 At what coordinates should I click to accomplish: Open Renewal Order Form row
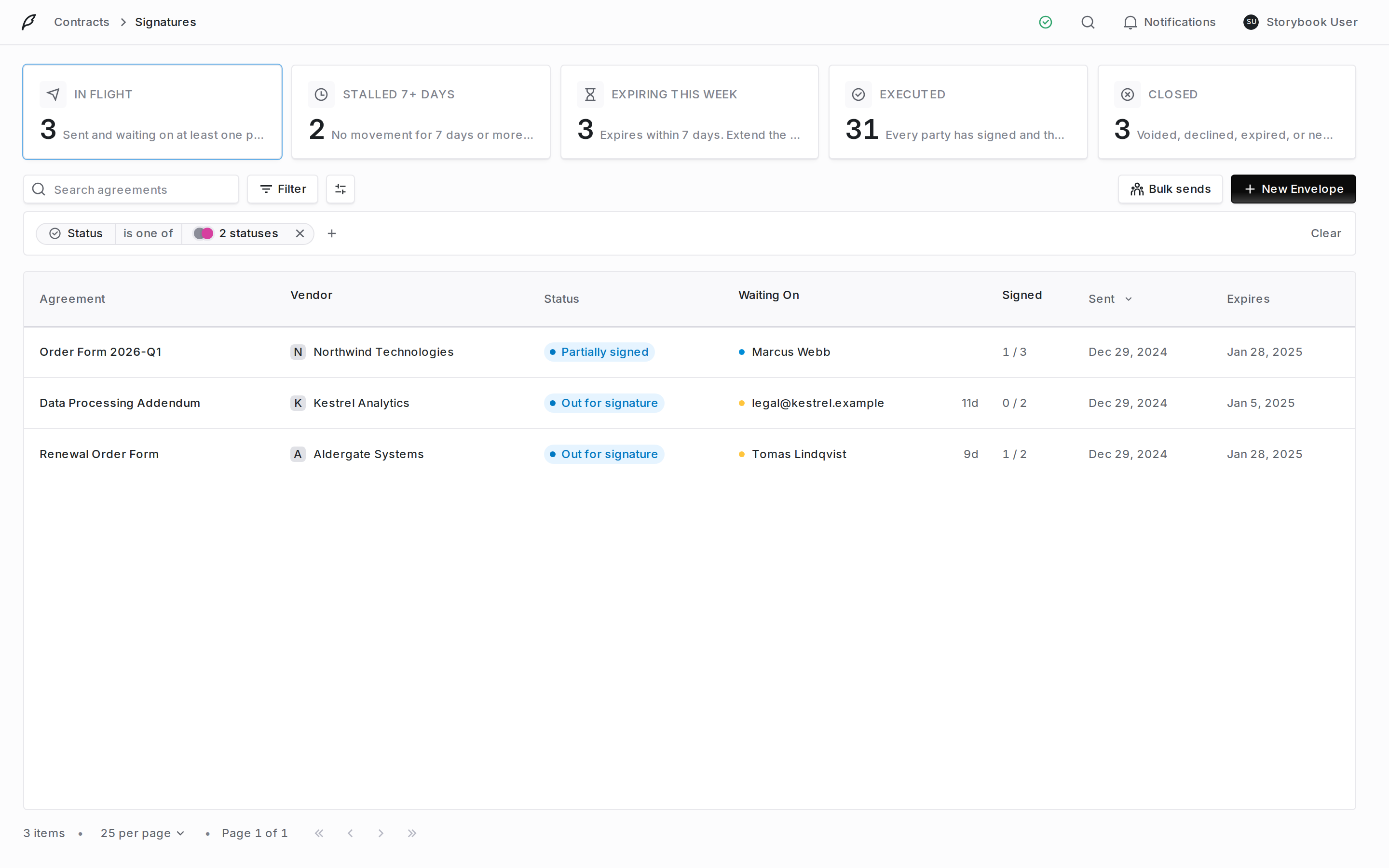(689, 454)
